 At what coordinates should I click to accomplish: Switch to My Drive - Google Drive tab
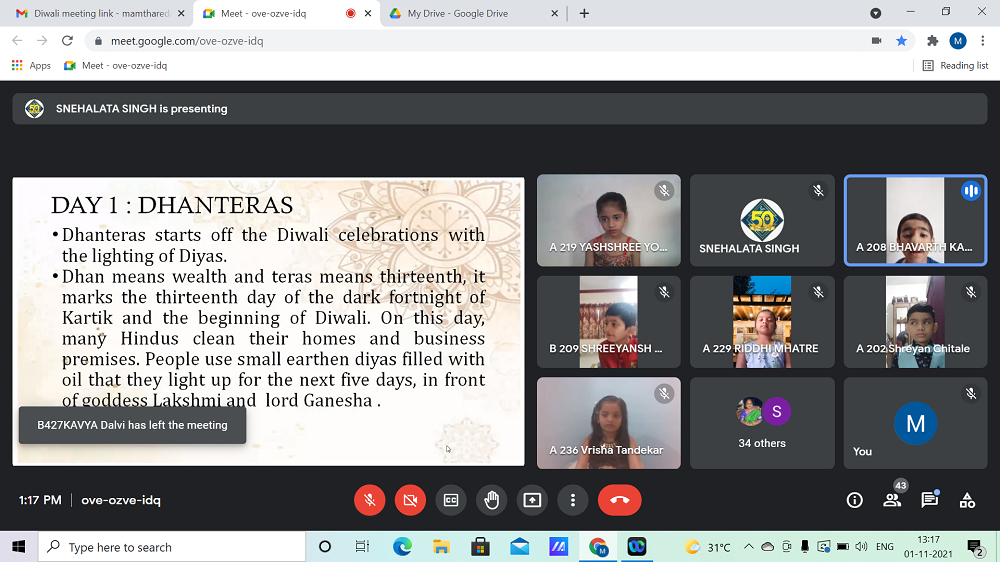(x=458, y=13)
